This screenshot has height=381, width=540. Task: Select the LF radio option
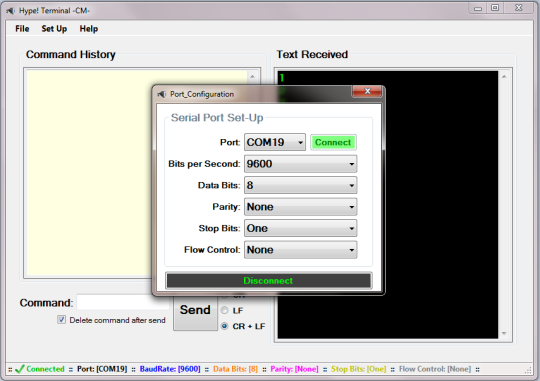225,310
